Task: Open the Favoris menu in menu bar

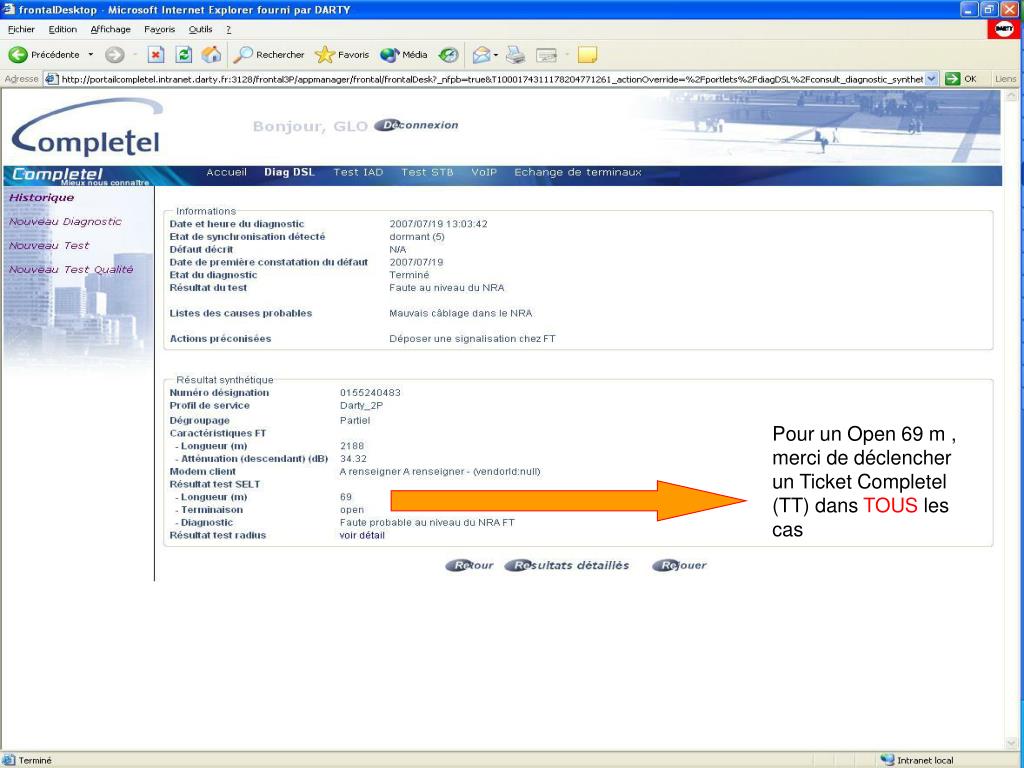Action: pyautogui.click(x=159, y=29)
